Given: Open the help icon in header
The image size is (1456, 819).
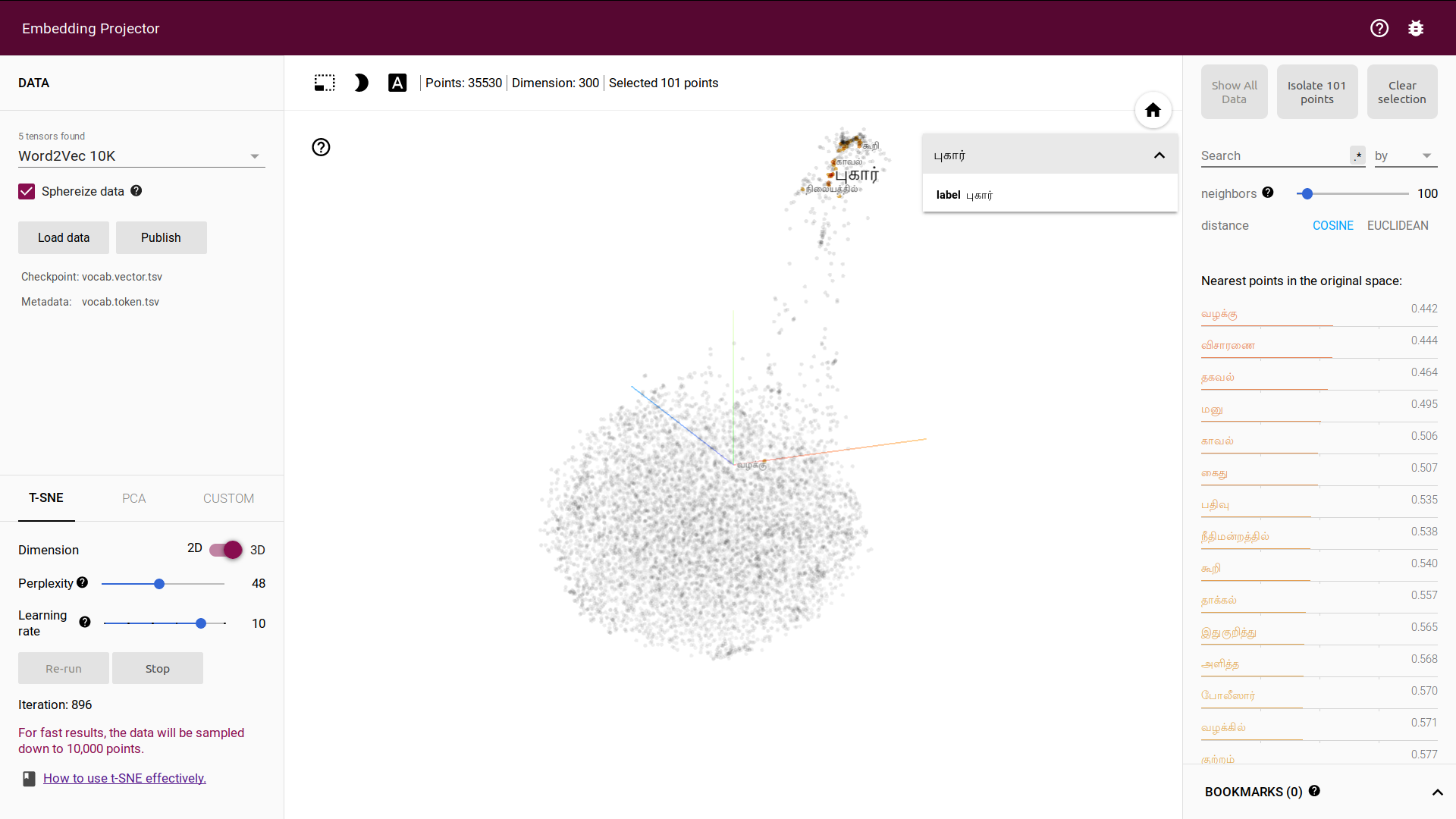Looking at the screenshot, I should (x=1379, y=28).
